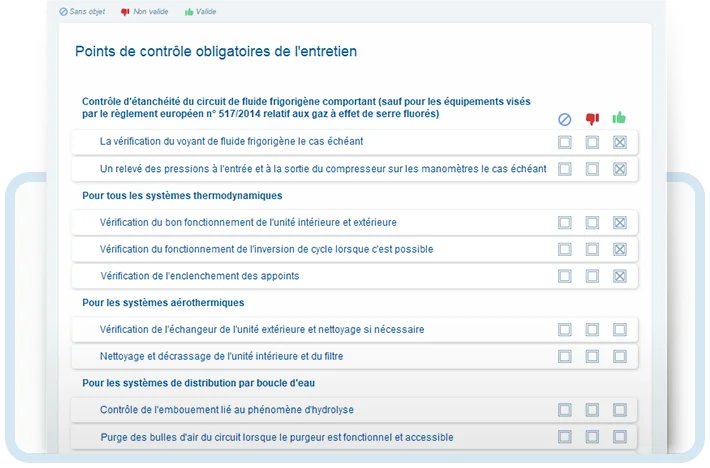Viewport: 710px width, 468px height.
Task: Uncheck Valide for enclenchement des appoints
Action: pos(620,276)
